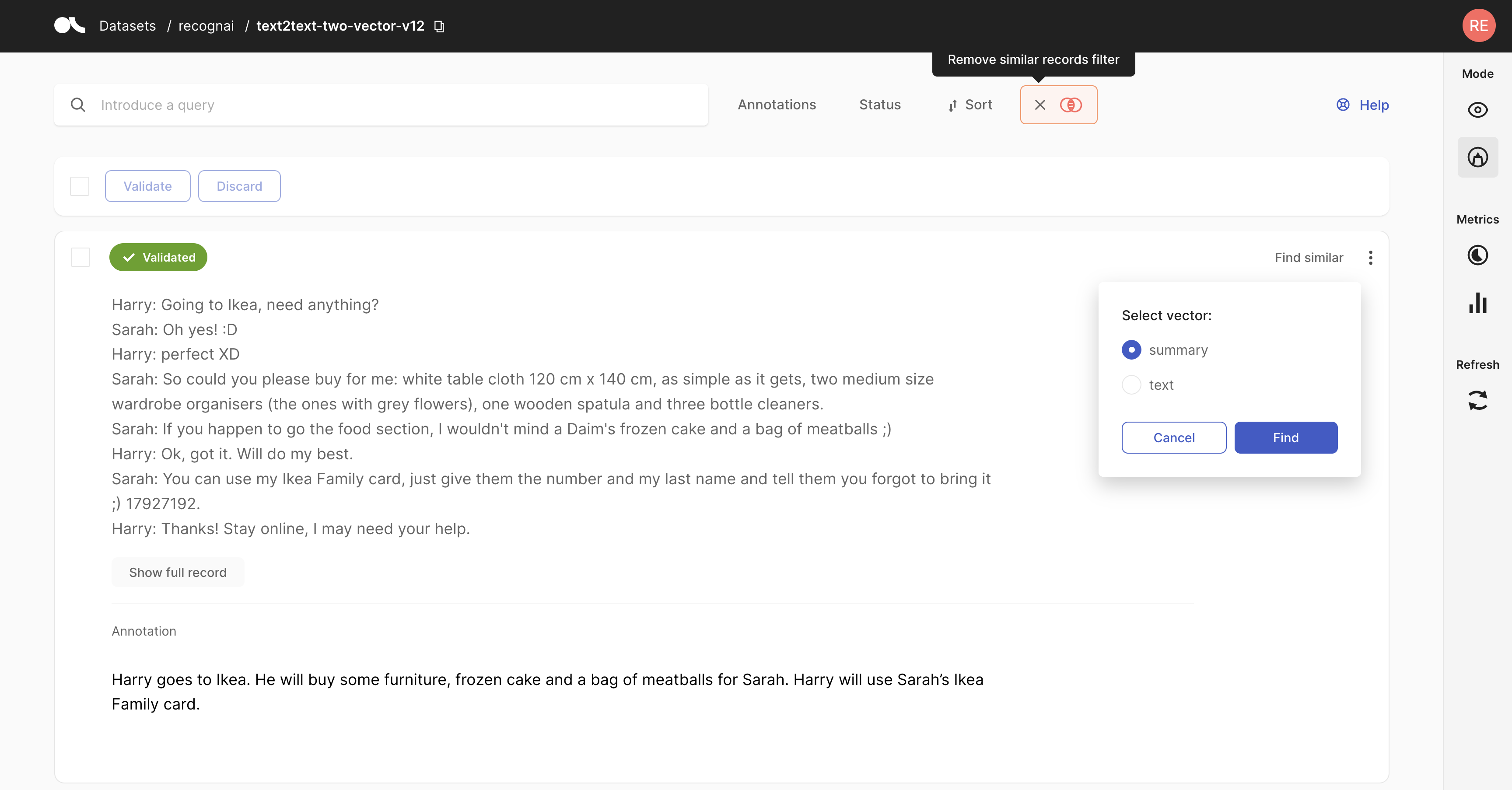
Task: Open the Sort dropdown
Action: [970, 105]
